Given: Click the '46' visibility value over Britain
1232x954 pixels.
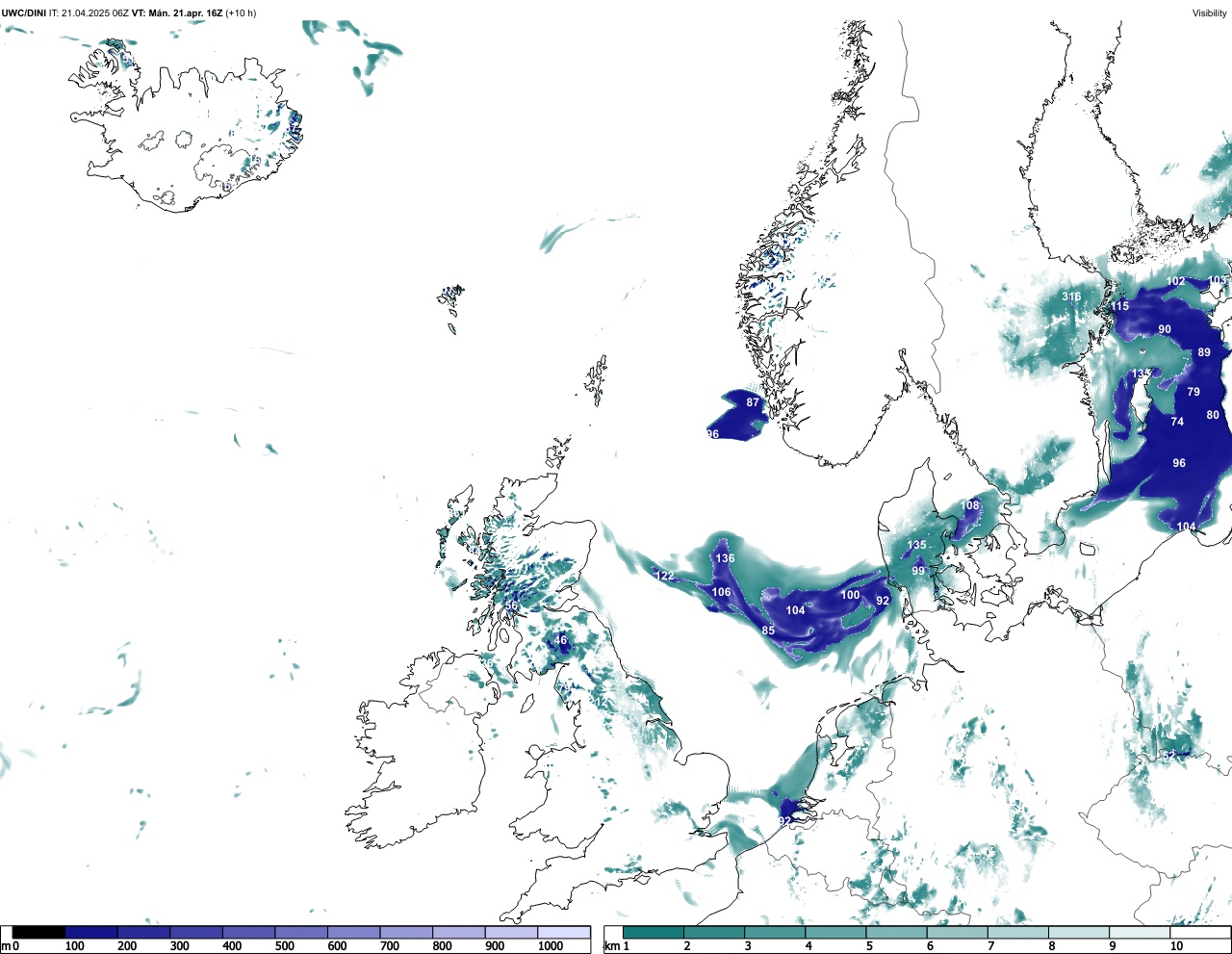Looking at the screenshot, I should [x=561, y=641].
